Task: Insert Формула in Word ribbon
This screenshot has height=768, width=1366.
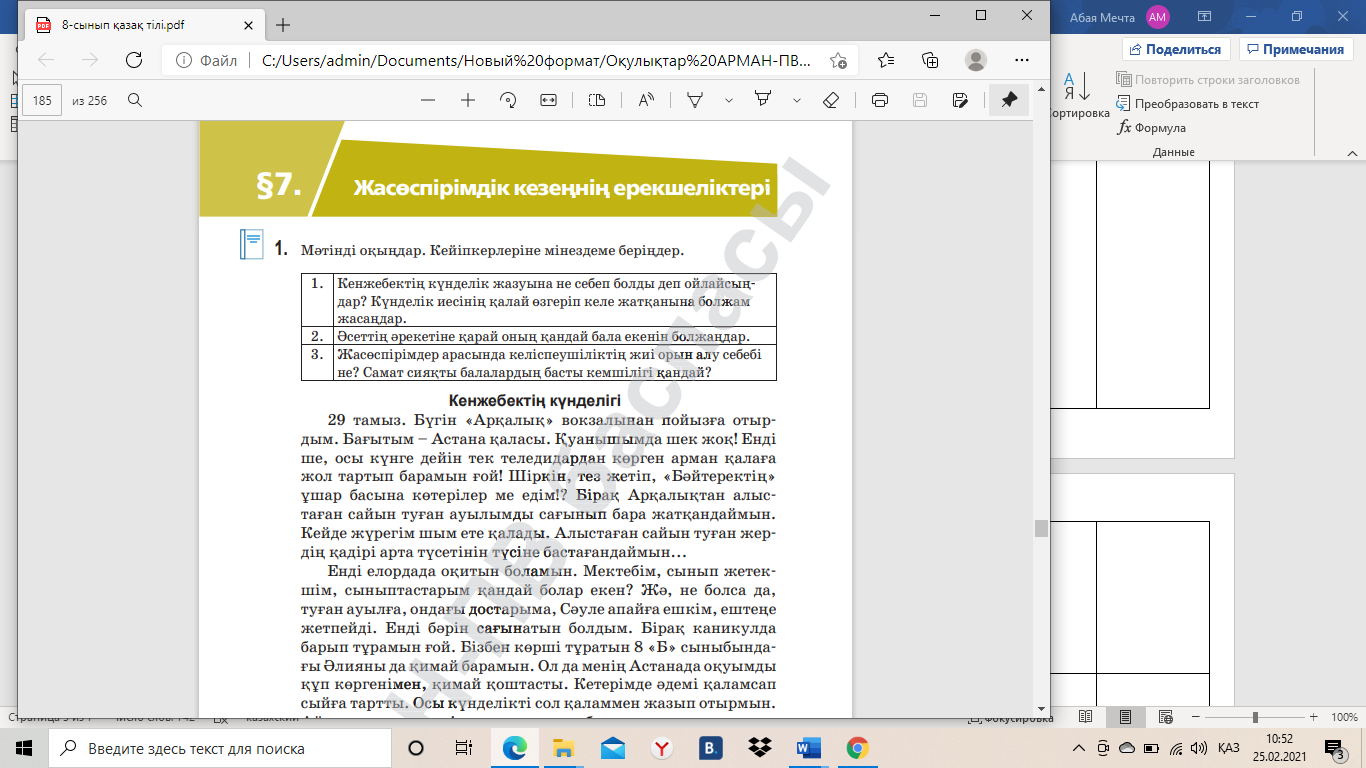Action: click(1151, 128)
